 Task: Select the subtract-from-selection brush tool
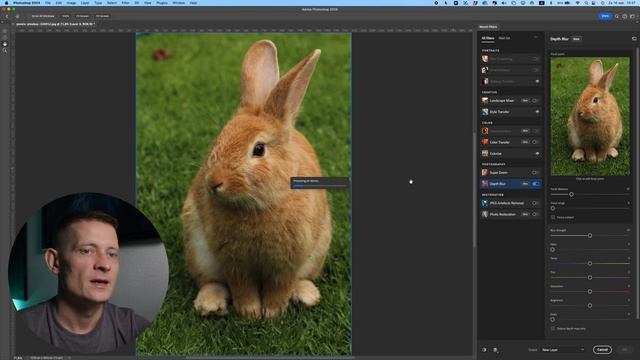click(x=5, y=37)
